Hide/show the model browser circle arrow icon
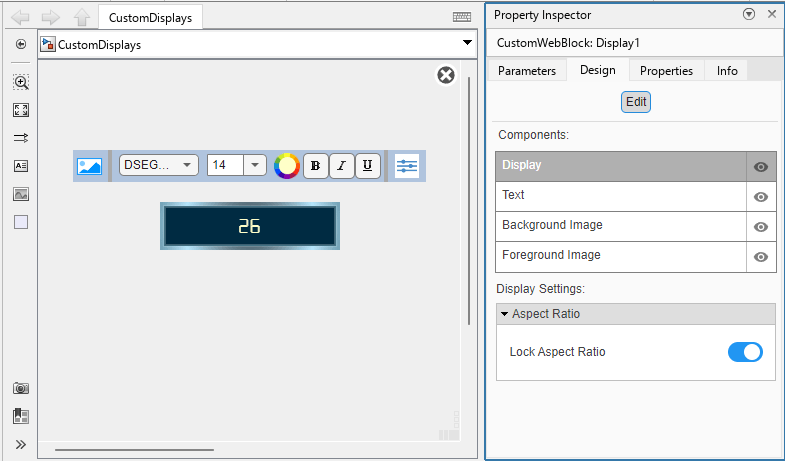This screenshot has height=461, width=785. point(21,45)
